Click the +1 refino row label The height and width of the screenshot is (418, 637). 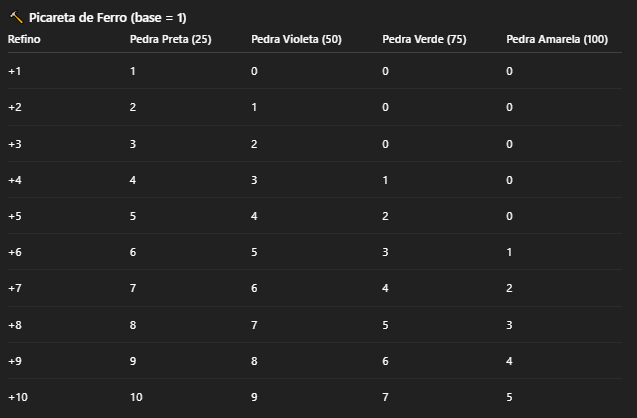[15, 71]
